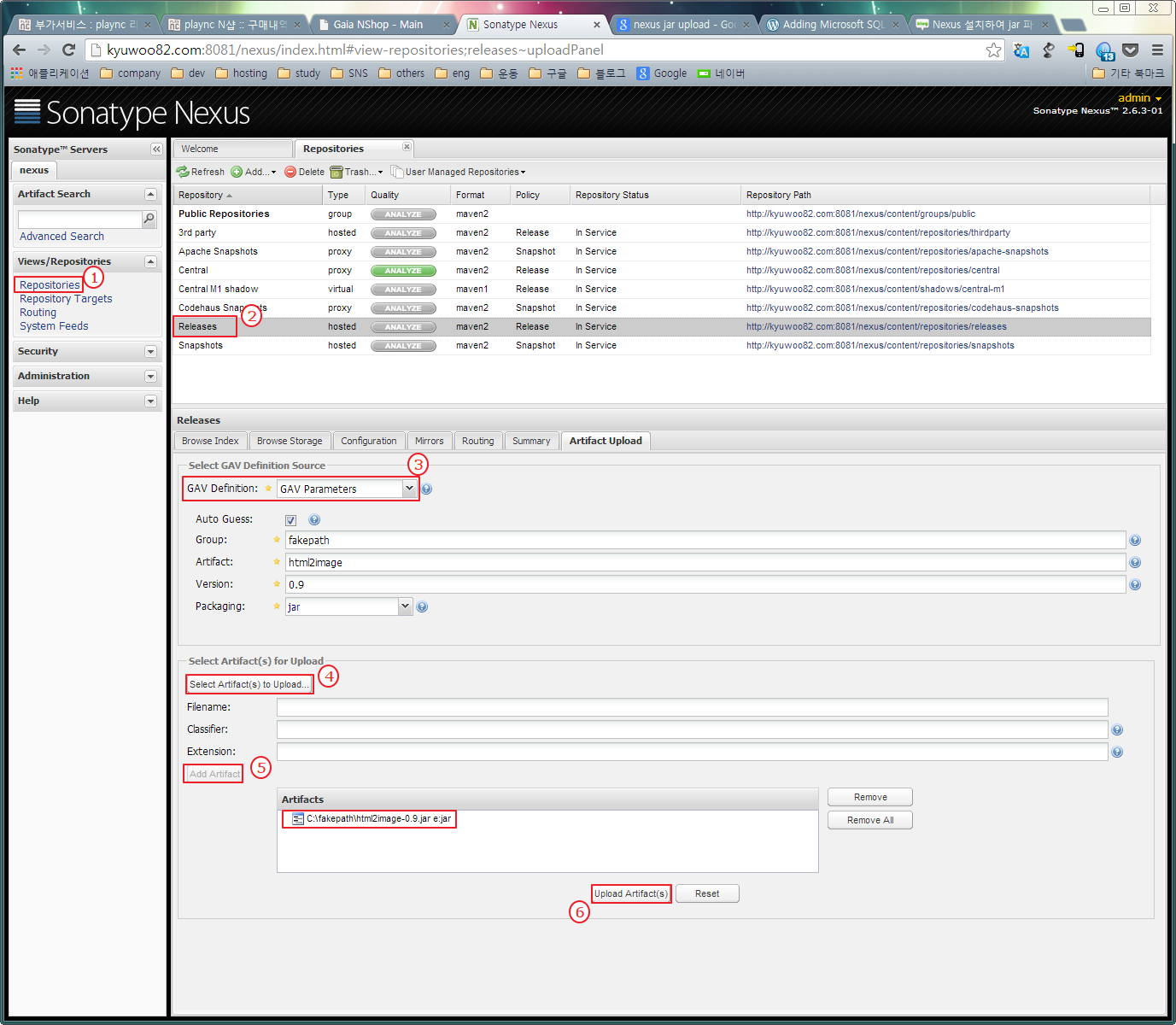
Task: Click the Artifact field help icon
Action: tap(1135, 562)
